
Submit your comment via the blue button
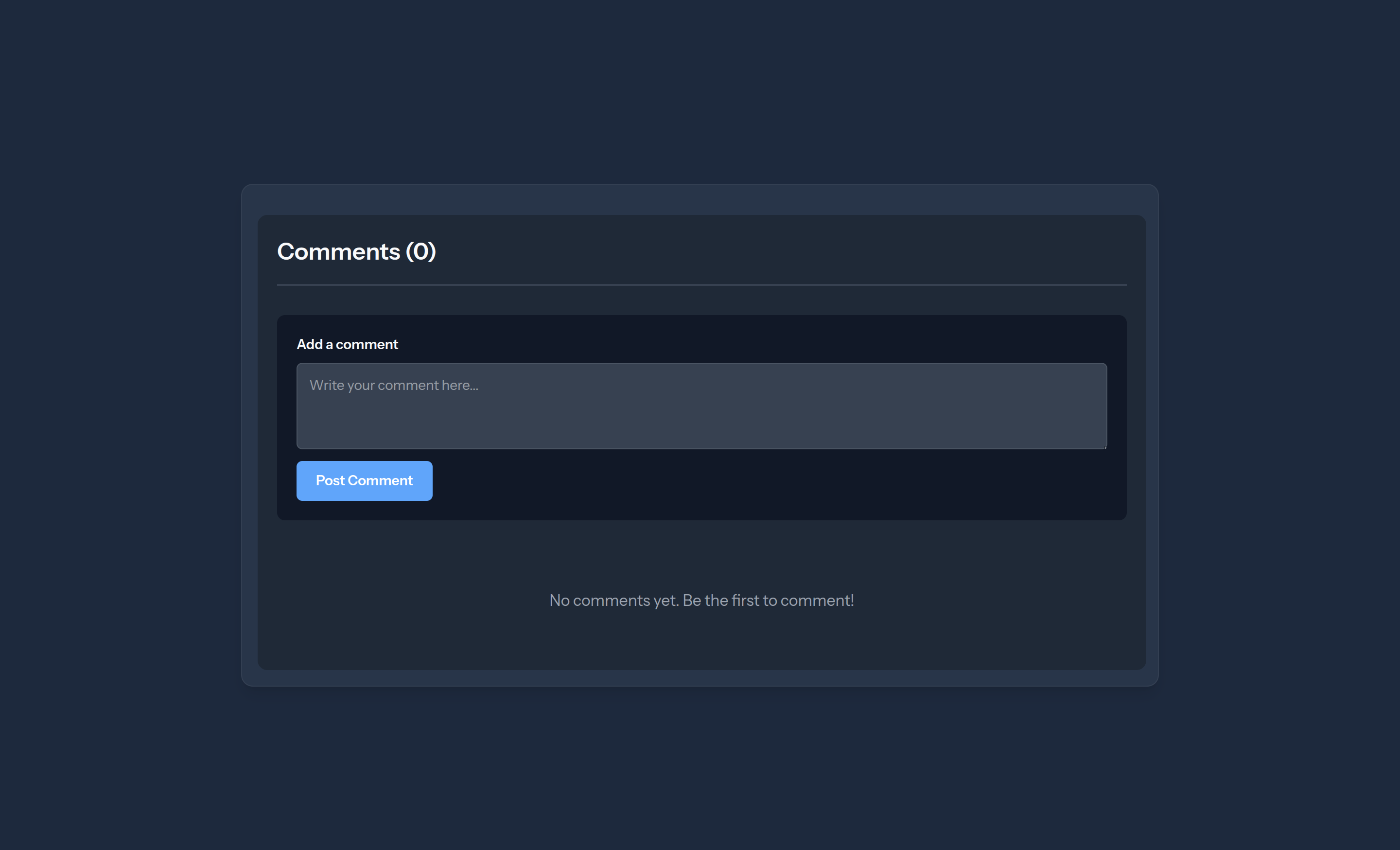click(364, 481)
